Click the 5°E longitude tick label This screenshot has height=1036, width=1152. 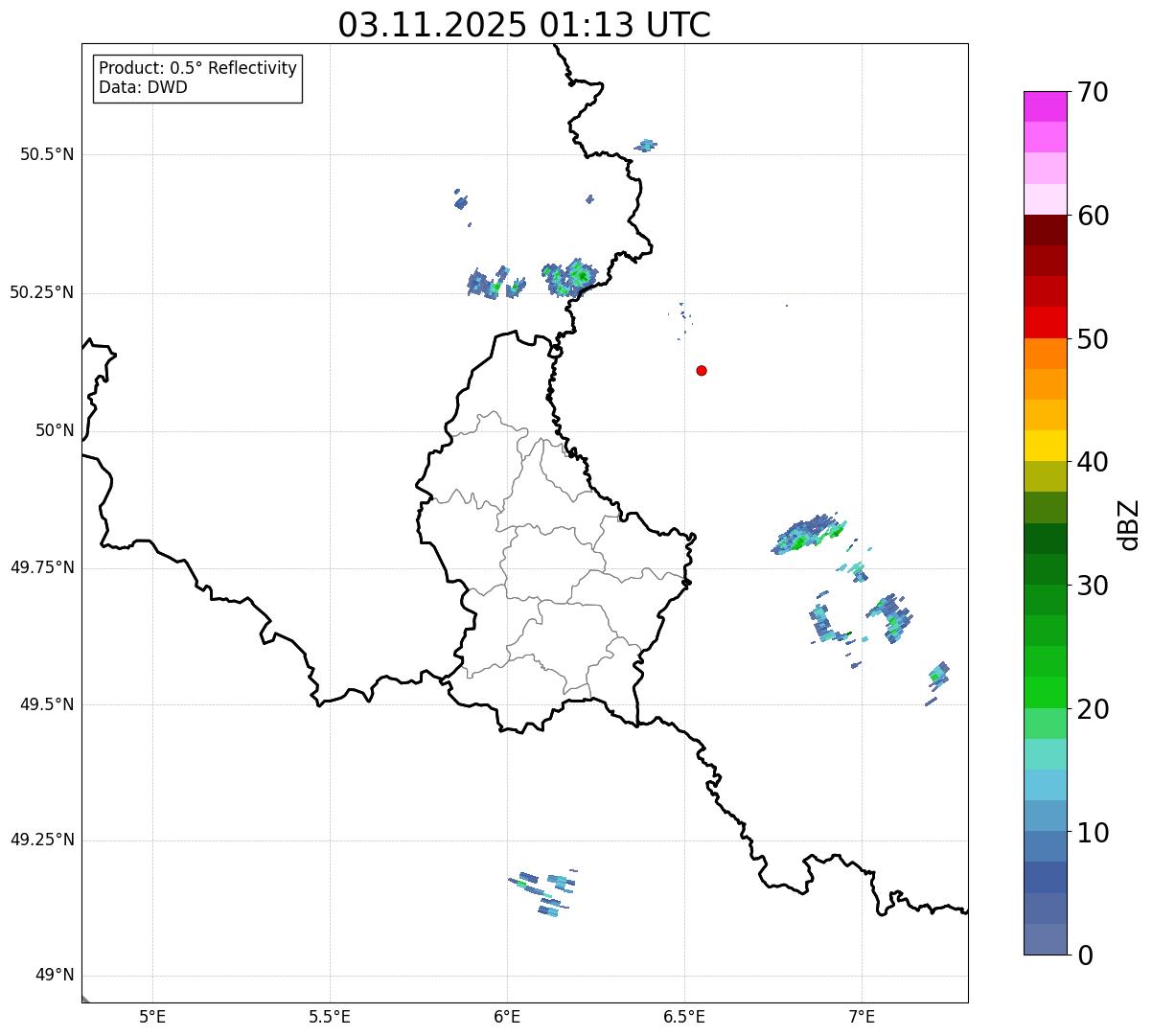point(152,1016)
